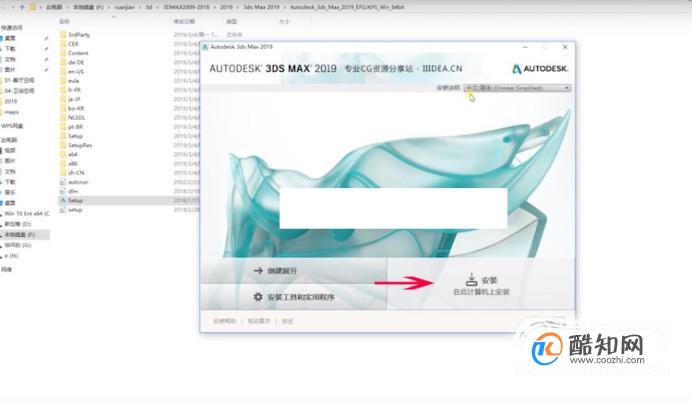This screenshot has width=692, height=403.
Task: Open the 本地磁盘 (F:) drive in the sidebar
Action: [x=19, y=235]
